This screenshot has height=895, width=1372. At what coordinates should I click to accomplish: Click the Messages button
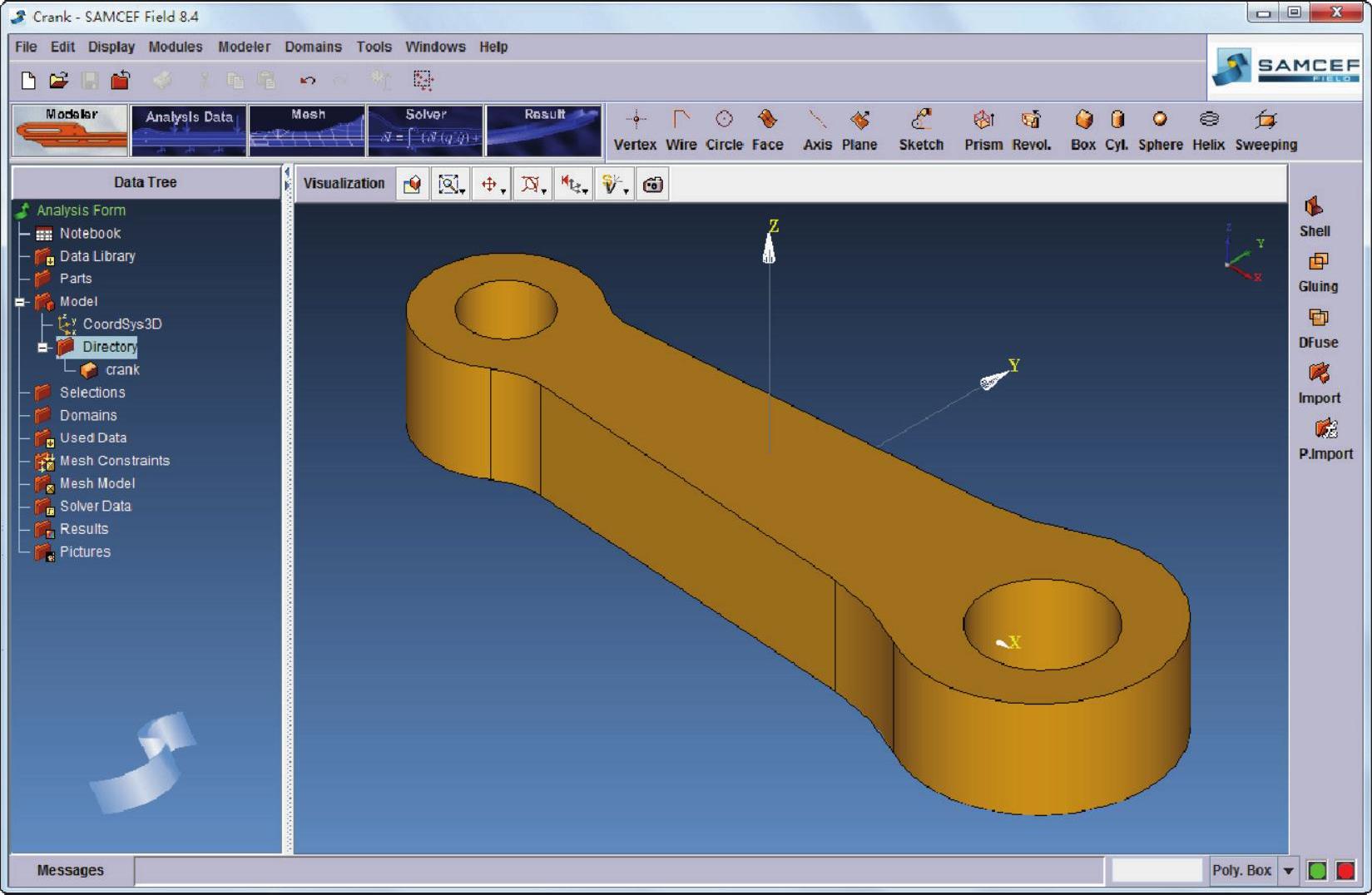(71, 870)
